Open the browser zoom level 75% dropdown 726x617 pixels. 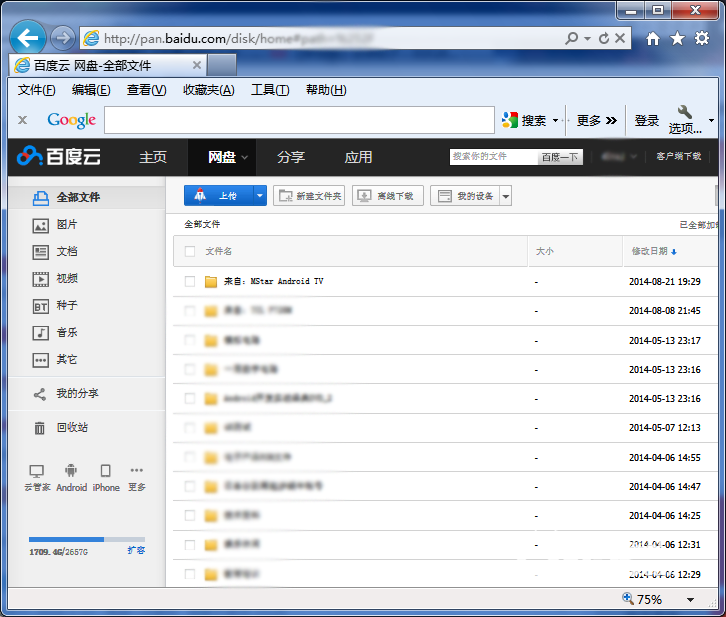click(x=690, y=600)
